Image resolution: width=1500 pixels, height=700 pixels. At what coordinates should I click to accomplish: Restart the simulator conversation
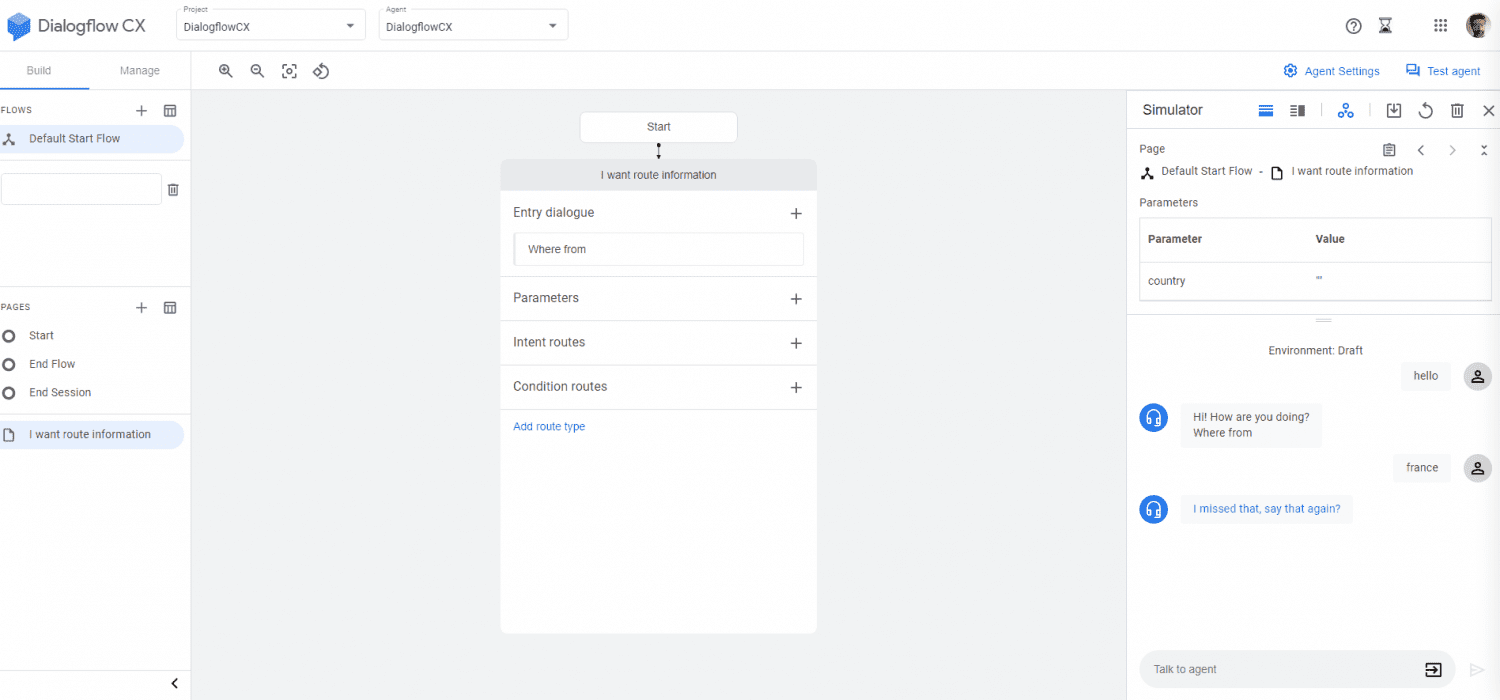[x=1425, y=110]
